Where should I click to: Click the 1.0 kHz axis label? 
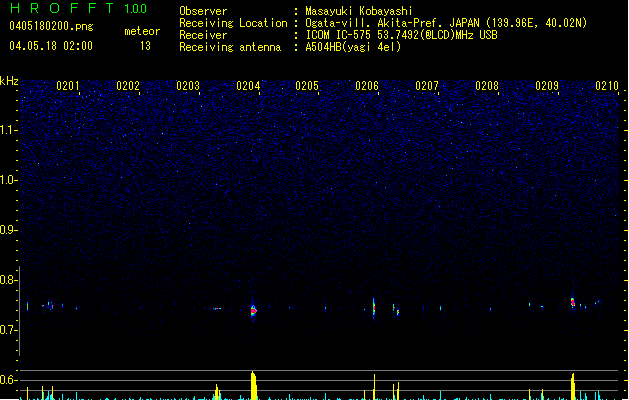[x=9, y=180]
